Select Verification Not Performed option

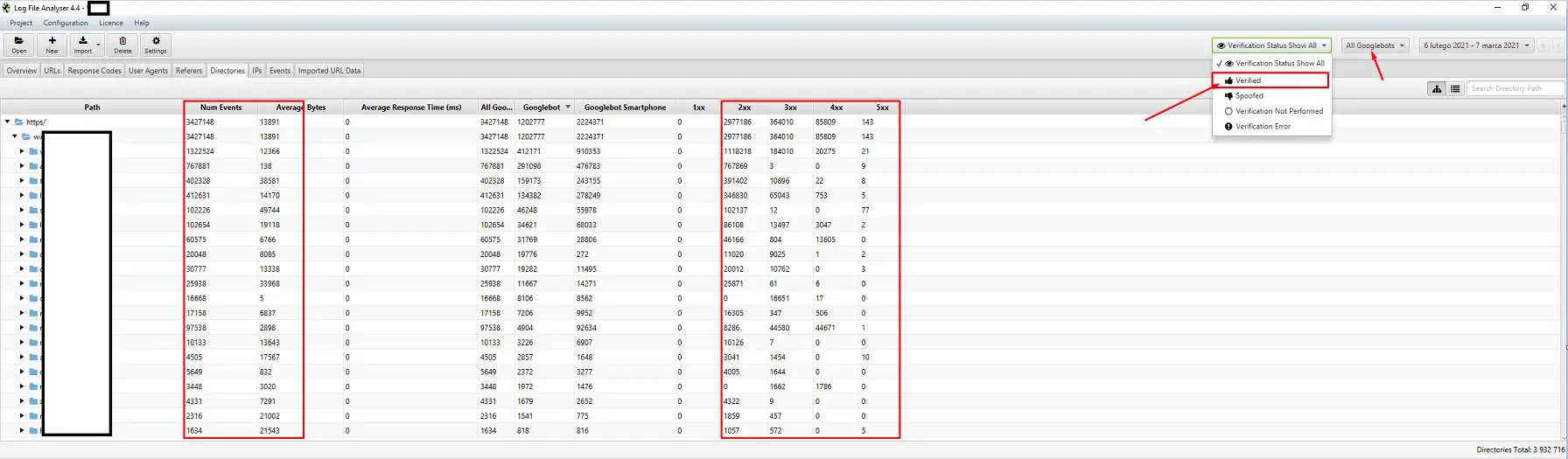(1278, 111)
